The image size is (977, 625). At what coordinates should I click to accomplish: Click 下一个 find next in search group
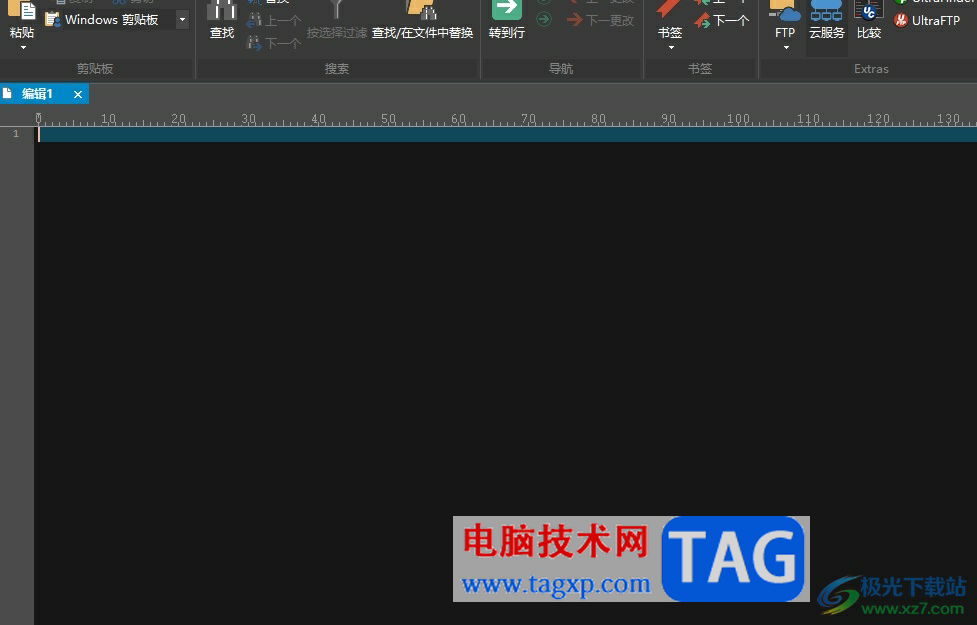coord(274,43)
